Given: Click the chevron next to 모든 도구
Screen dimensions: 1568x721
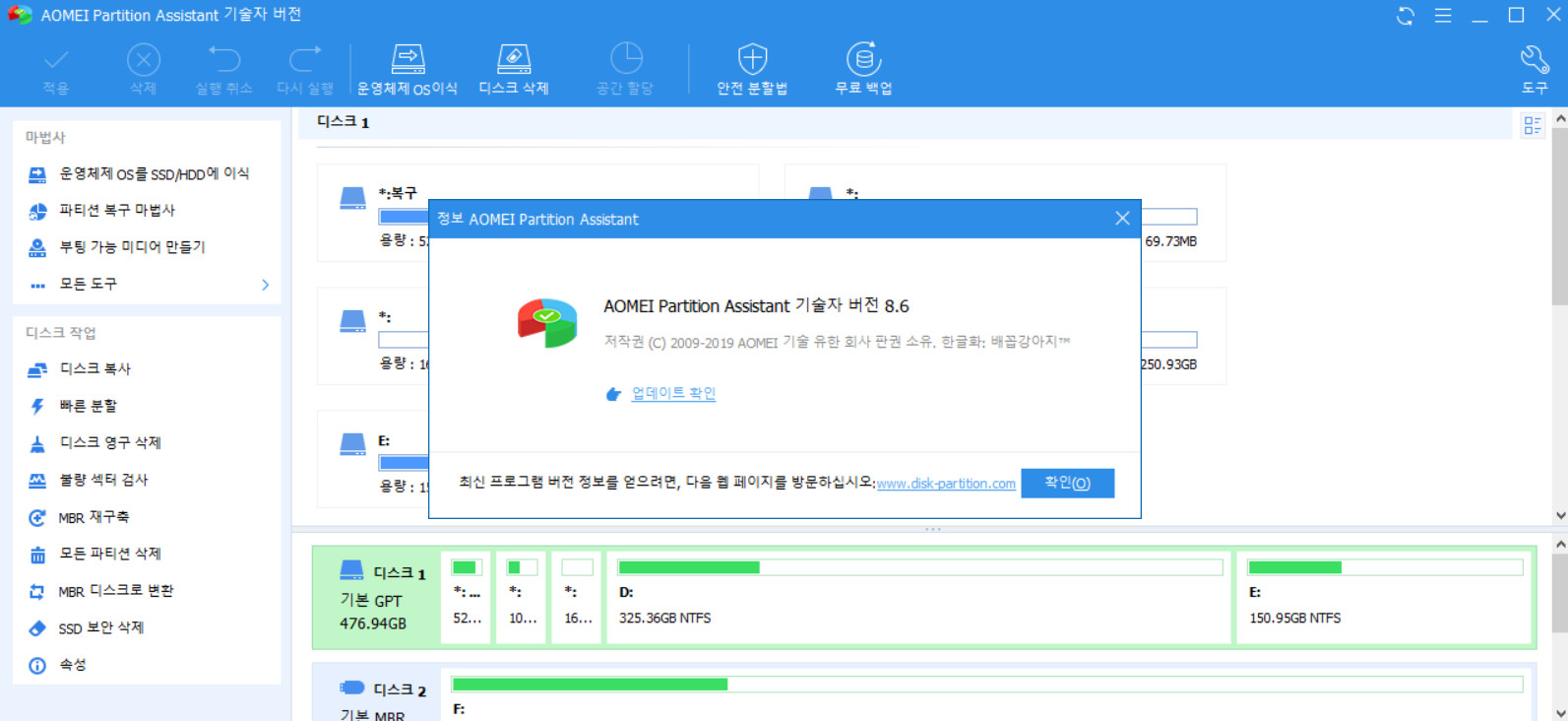Looking at the screenshot, I should [x=265, y=285].
